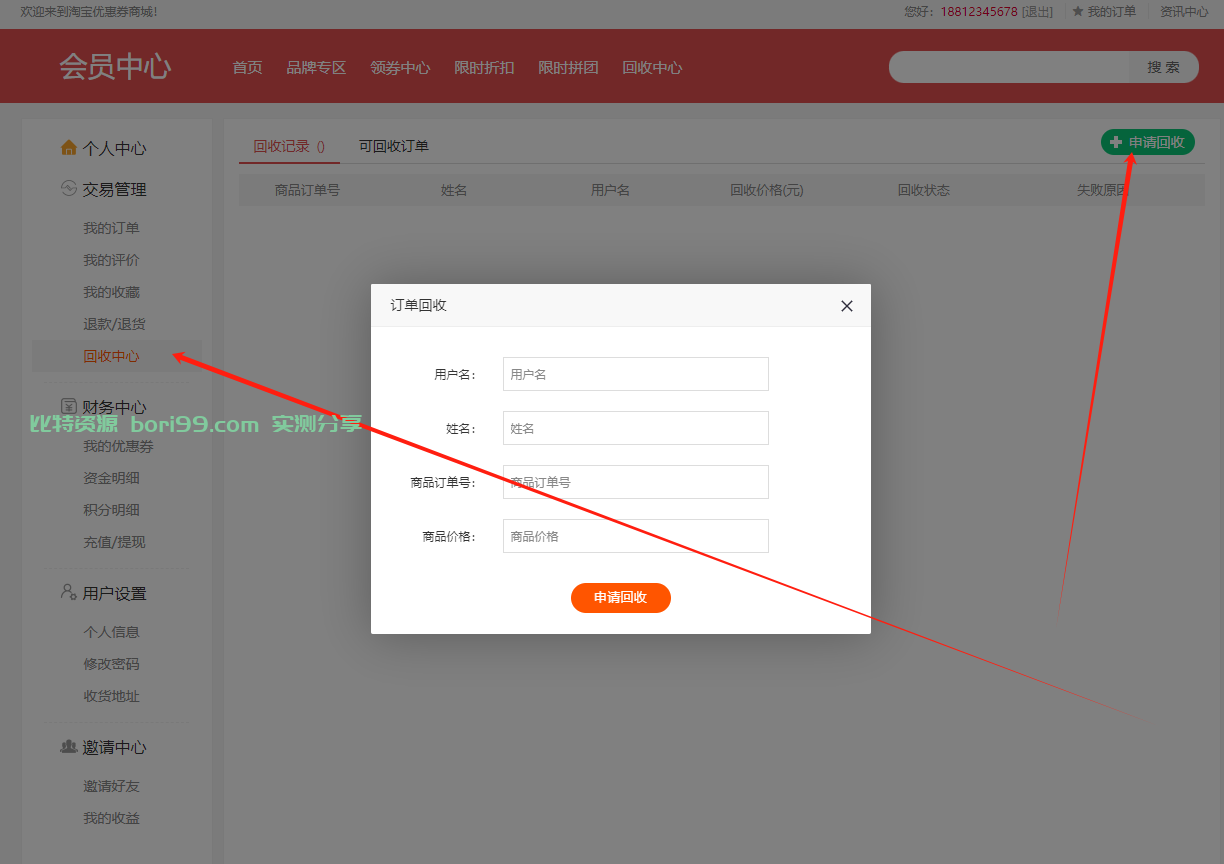This screenshot has width=1224, height=864.
Task: Go to 领券中心 in the navigation
Action: tap(400, 68)
